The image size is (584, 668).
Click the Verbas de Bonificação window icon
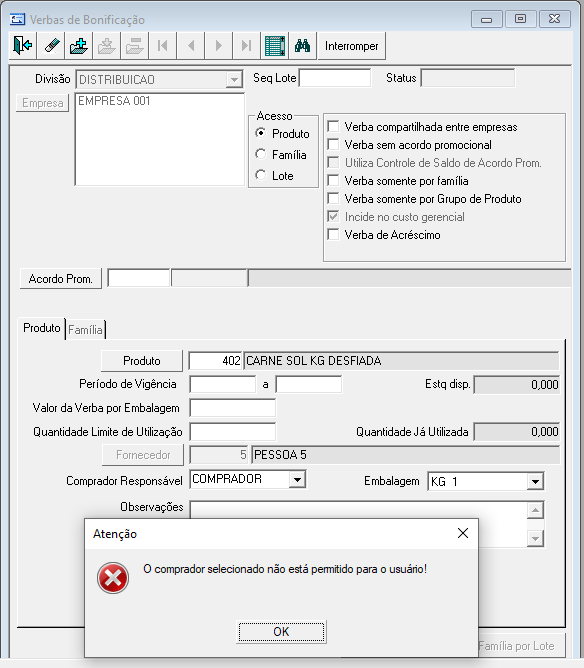pyautogui.click(x=17, y=19)
